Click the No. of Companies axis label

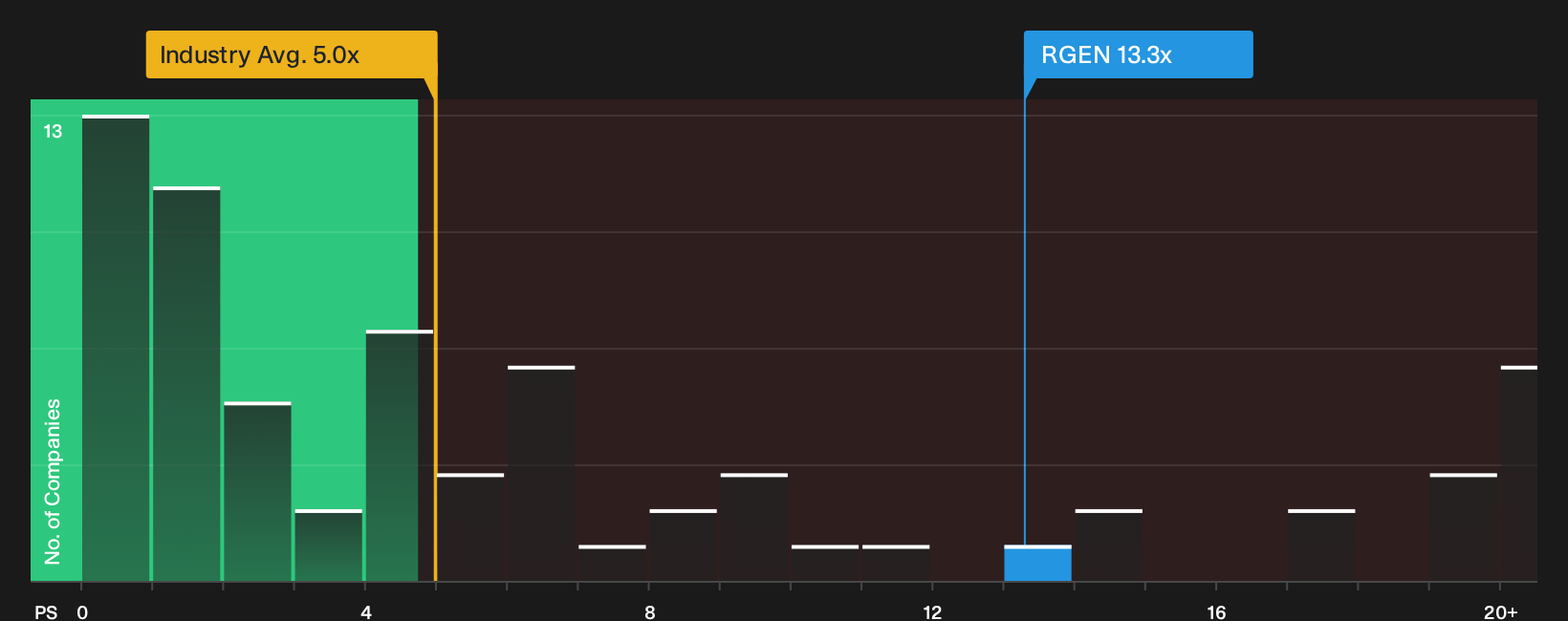(53, 482)
